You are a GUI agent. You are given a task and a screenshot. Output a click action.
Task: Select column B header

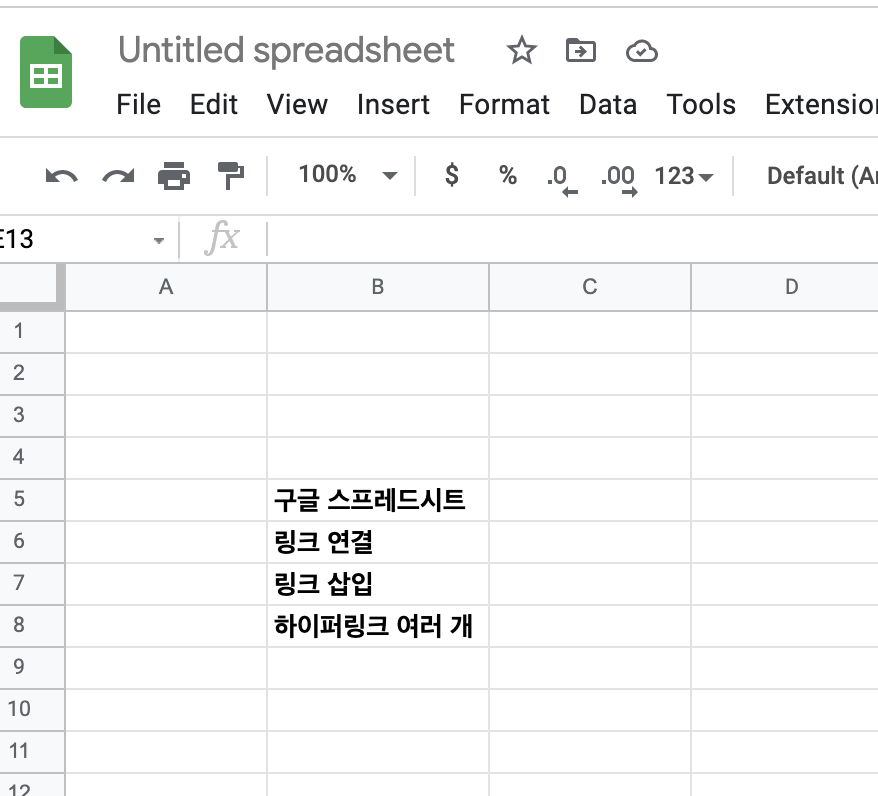click(x=378, y=287)
